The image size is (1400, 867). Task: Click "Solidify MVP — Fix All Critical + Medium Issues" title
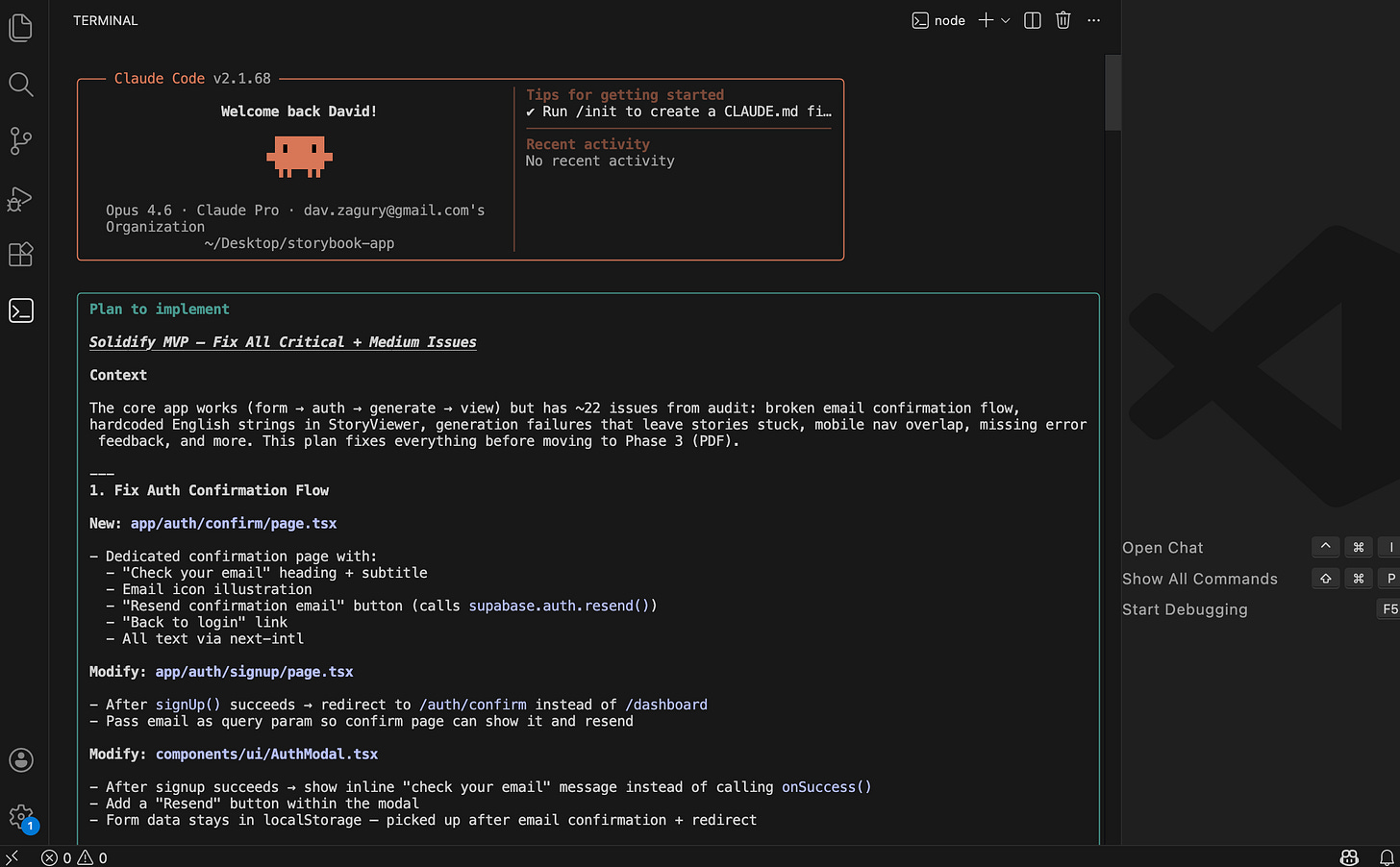[x=283, y=342]
